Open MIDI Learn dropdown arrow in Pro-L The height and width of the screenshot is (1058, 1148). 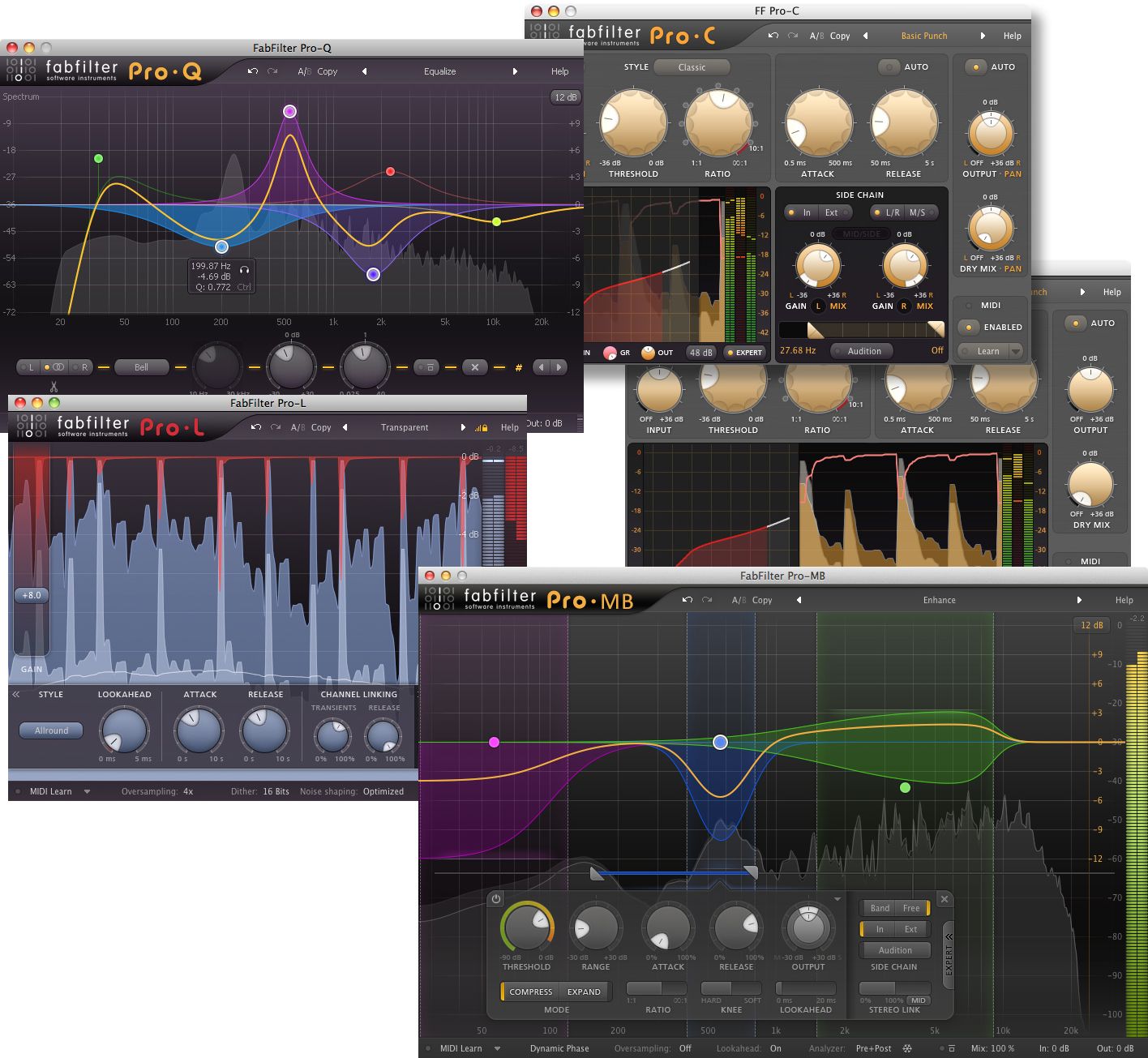87,792
